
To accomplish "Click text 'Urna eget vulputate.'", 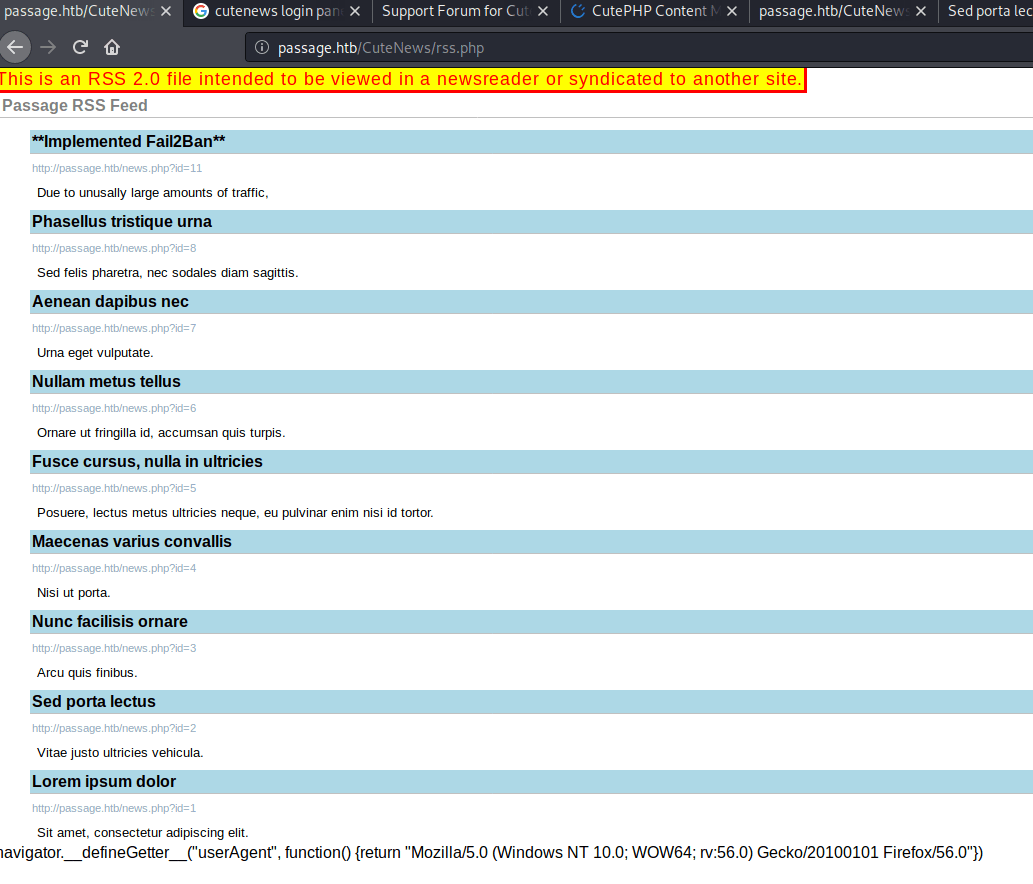I will [95, 353].
